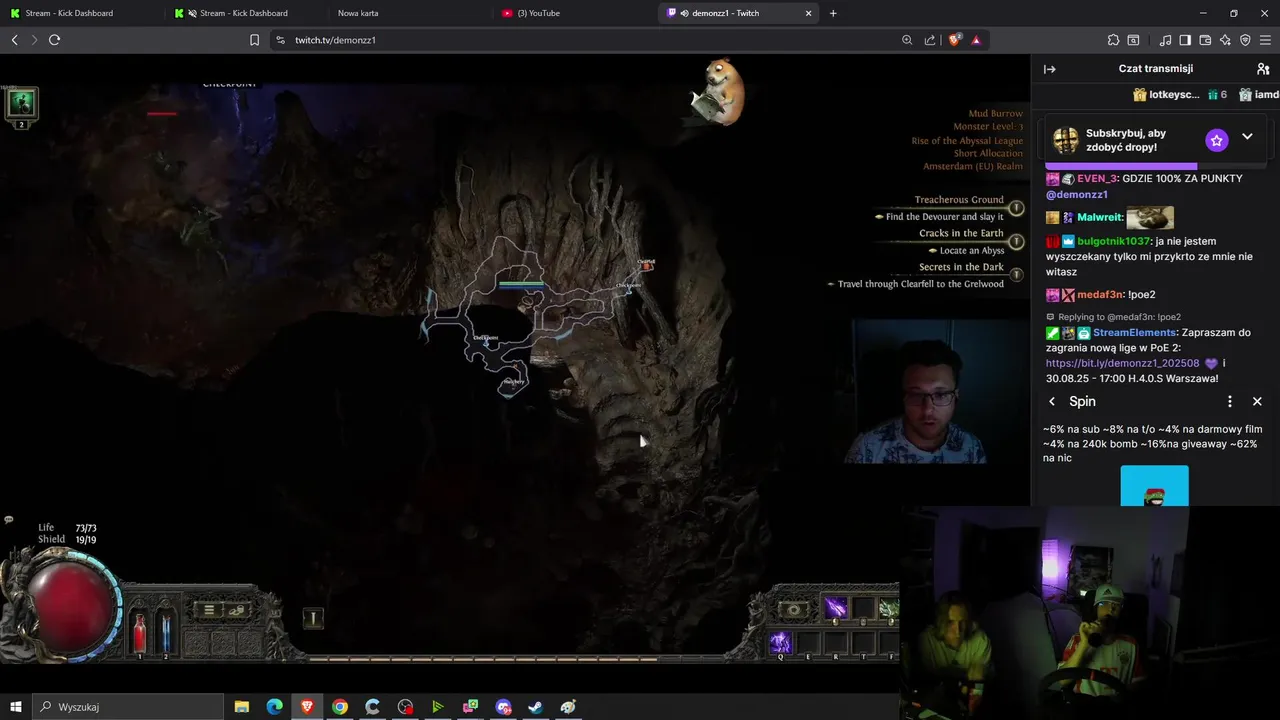The width and height of the screenshot is (1280, 720).
Task: Close the demonzz1 - Twitch tab
Action: pyautogui.click(x=808, y=13)
